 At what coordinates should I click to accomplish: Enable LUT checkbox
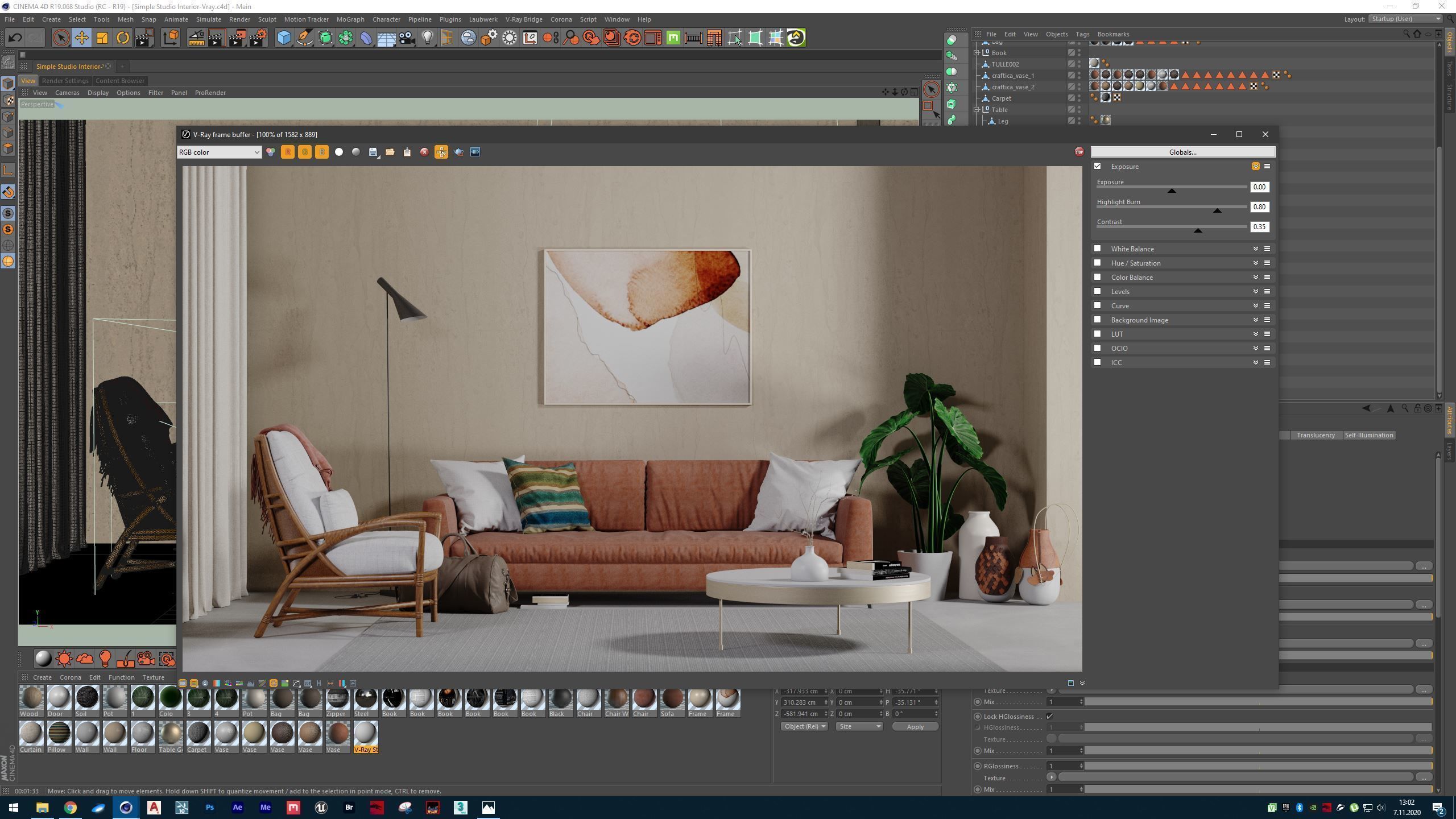1098,334
